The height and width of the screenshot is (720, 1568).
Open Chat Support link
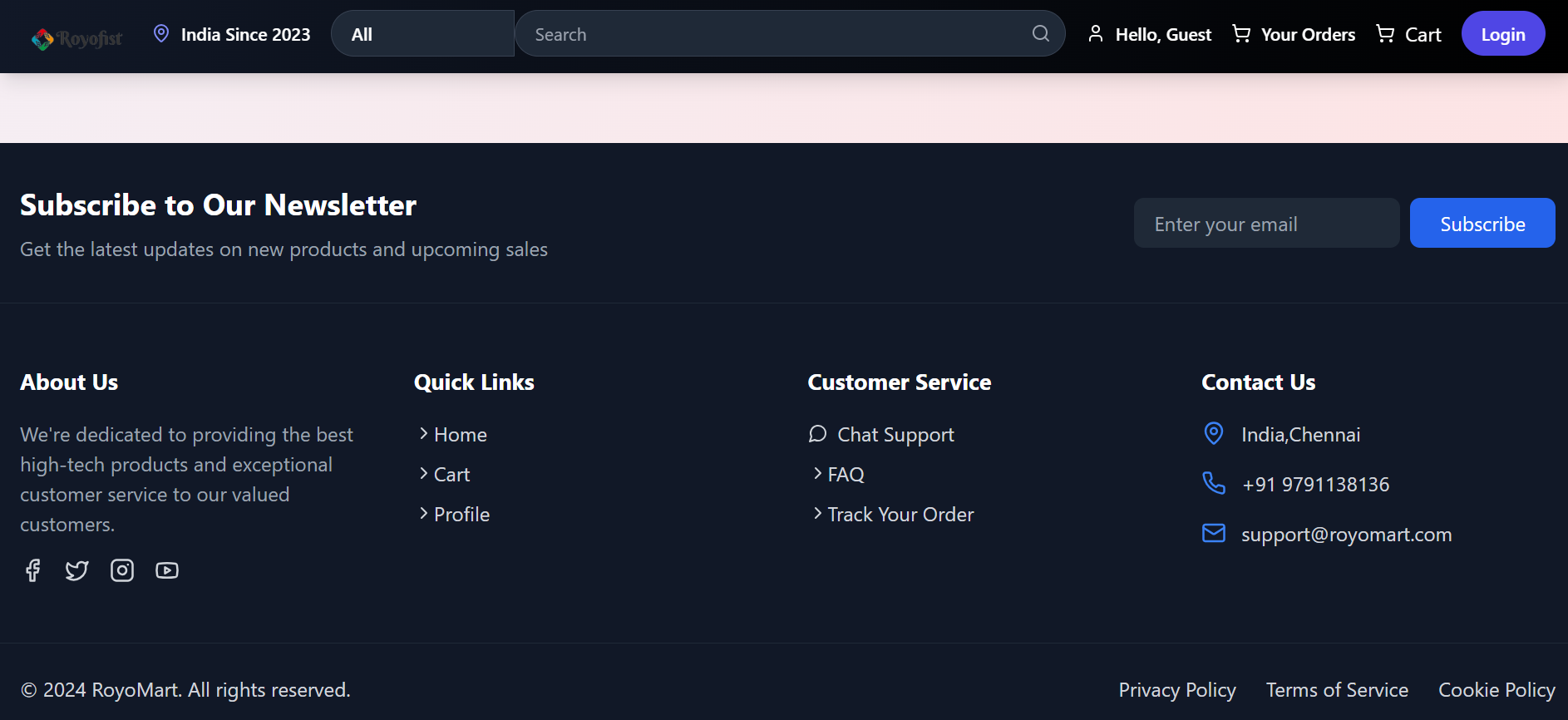[x=895, y=435]
